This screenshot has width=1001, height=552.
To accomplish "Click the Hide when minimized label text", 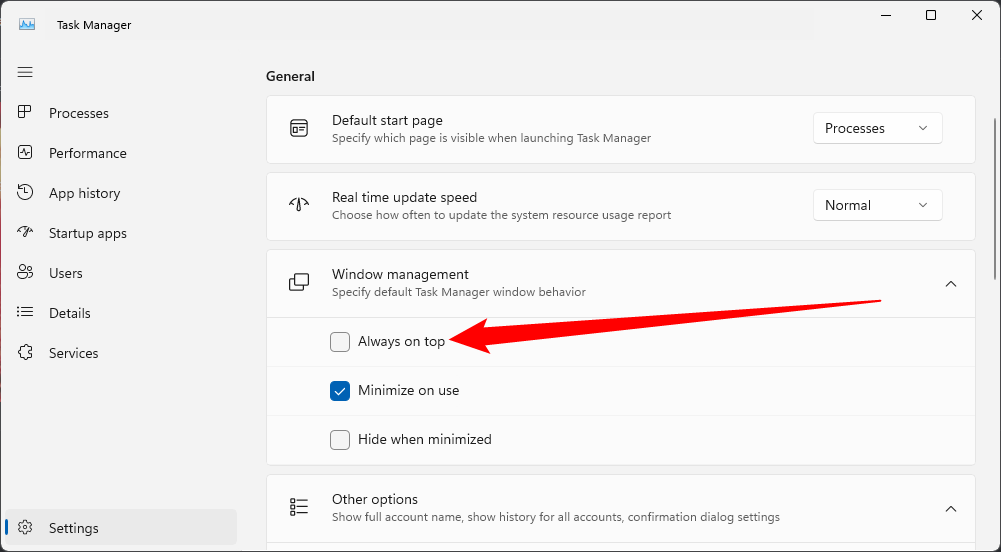I will point(425,439).
